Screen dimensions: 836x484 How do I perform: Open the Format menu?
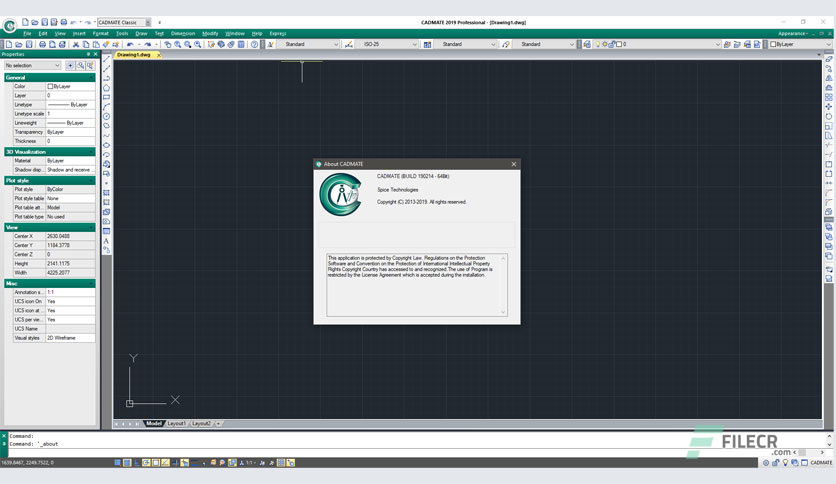tap(101, 34)
